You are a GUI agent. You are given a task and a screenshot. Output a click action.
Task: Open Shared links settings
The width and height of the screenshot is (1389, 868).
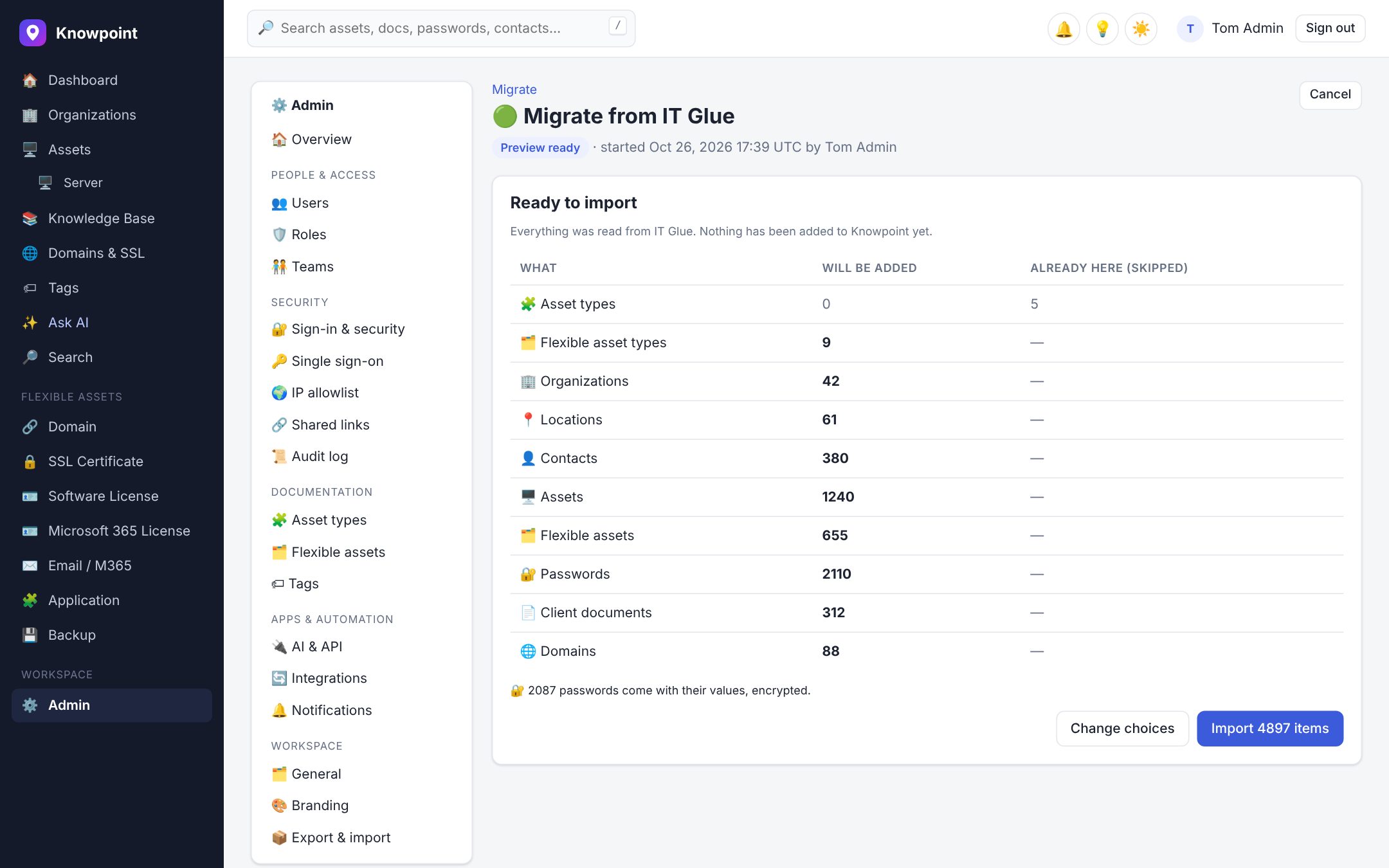pyautogui.click(x=361, y=425)
